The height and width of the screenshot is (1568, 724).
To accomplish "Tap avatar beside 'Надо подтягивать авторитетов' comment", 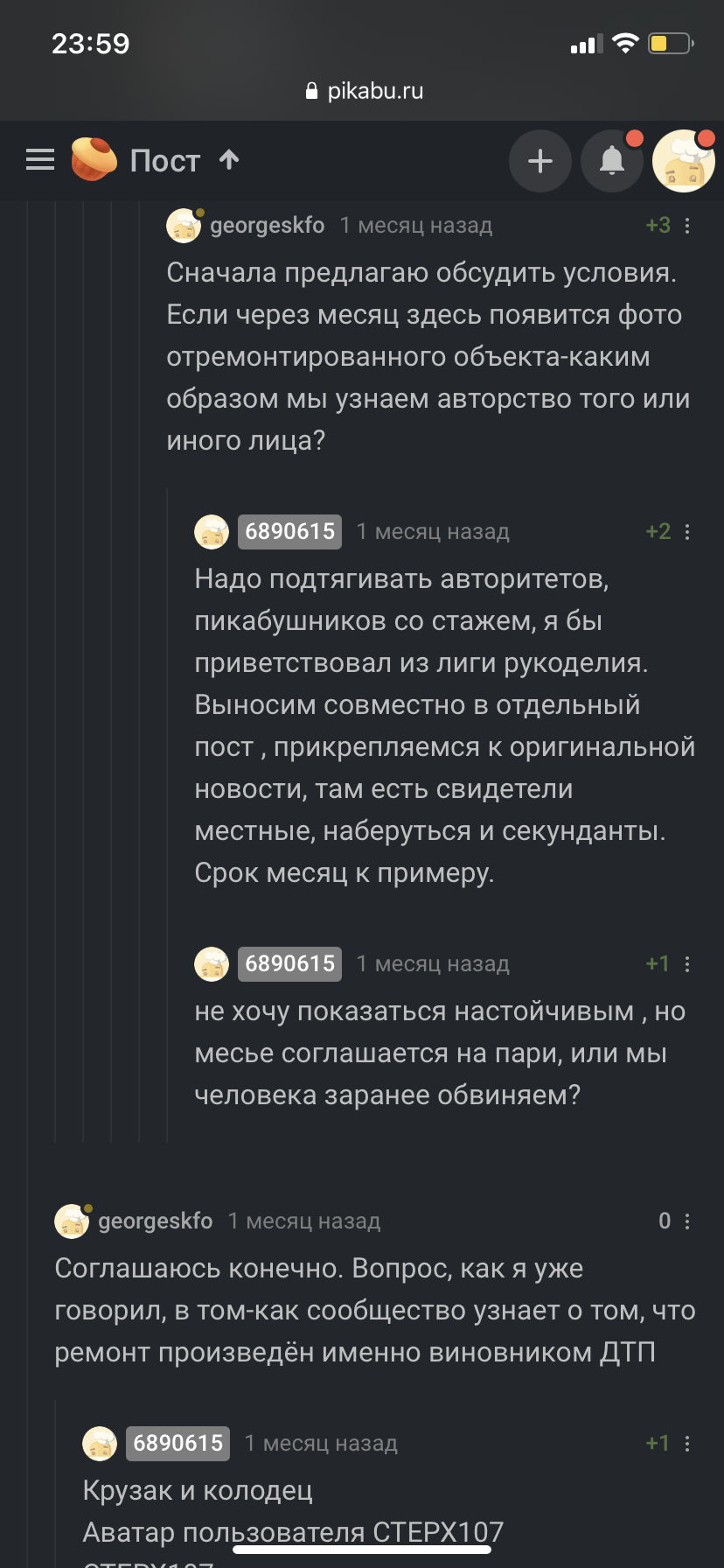I will [x=212, y=532].
